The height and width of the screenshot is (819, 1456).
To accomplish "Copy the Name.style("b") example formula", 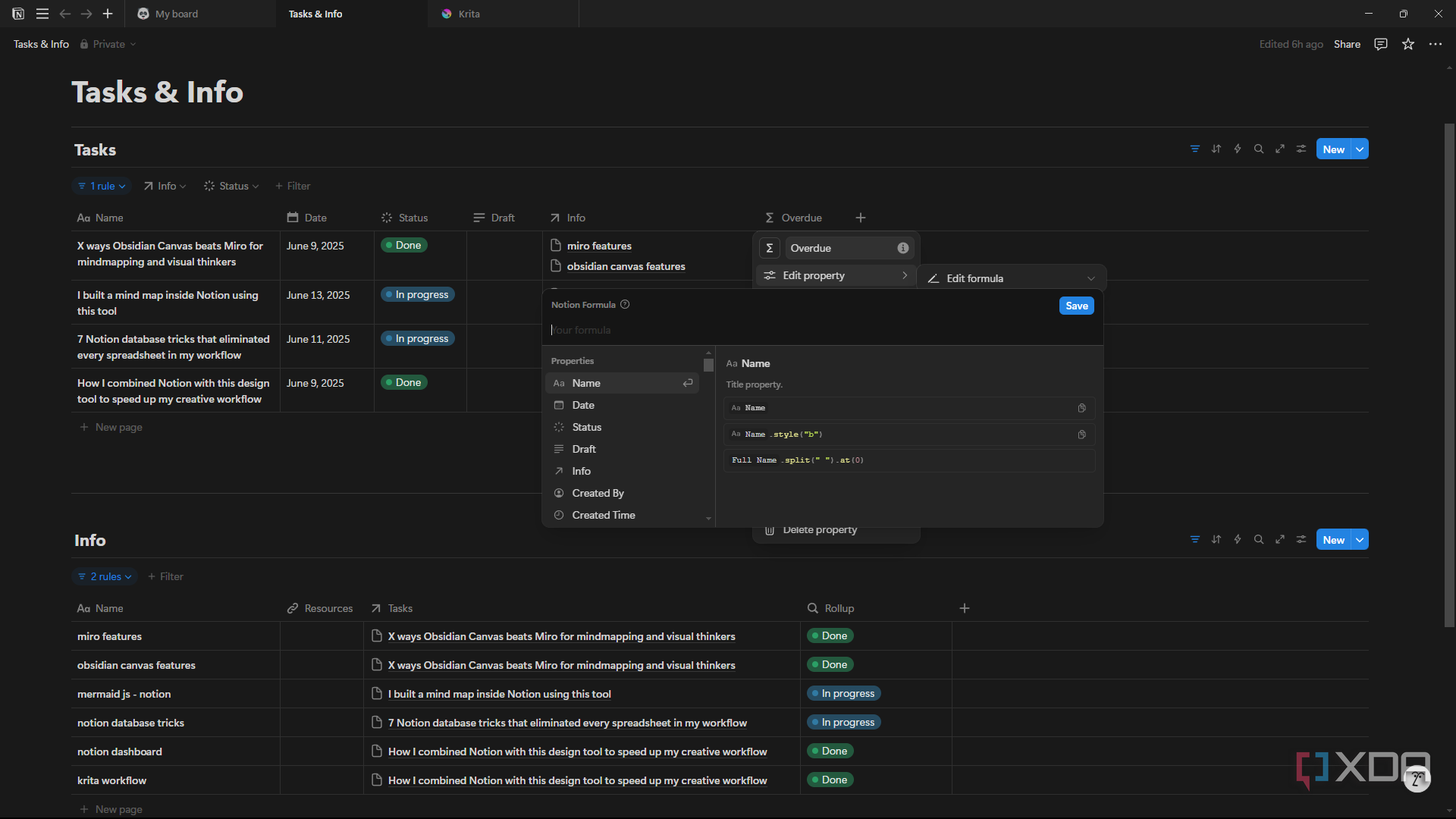I will pyautogui.click(x=1082, y=435).
